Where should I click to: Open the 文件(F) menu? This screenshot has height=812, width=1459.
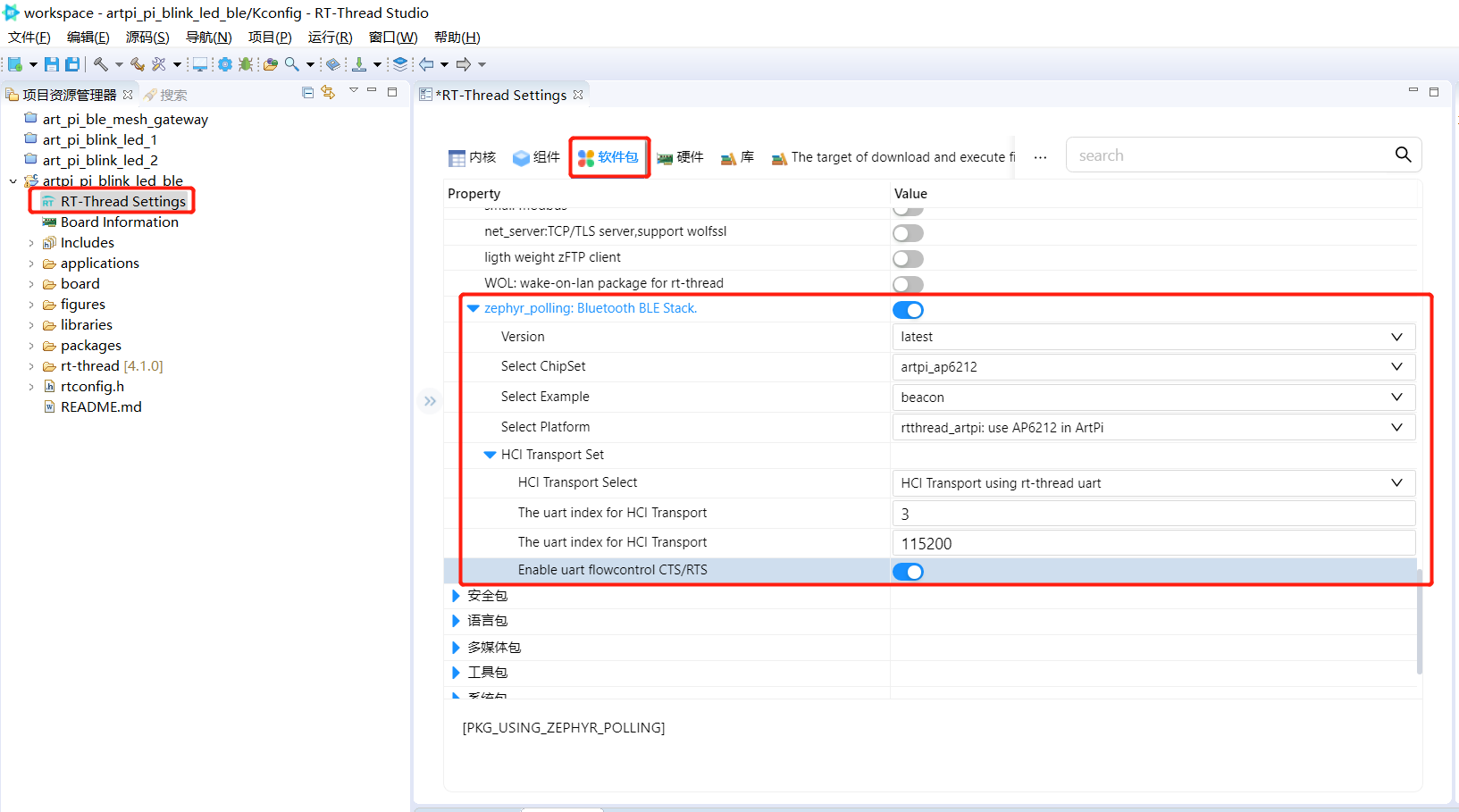tap(29, 37)
